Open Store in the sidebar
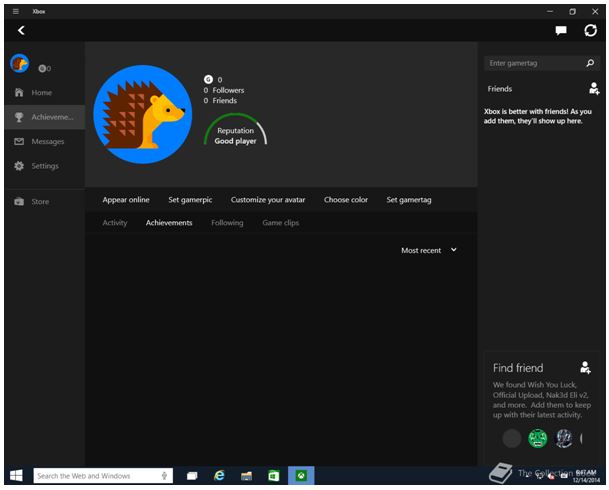Viewport: 609px width, 490px height. pyautogui.click(x=45, y=202)
